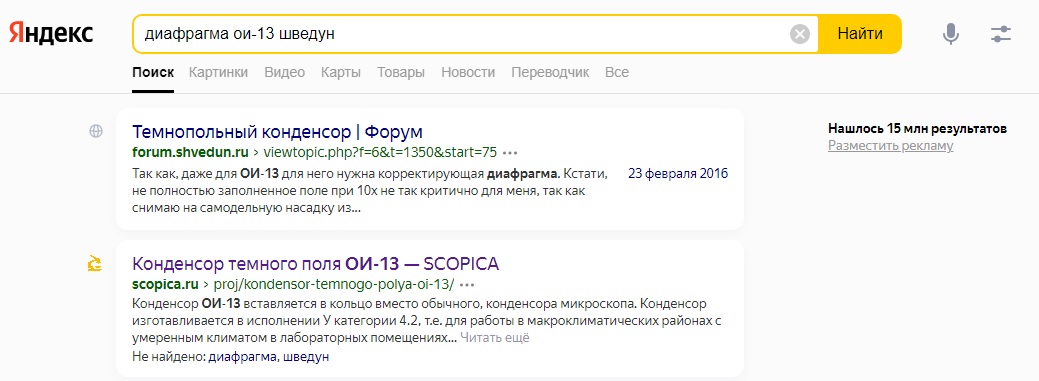
Task: Open search settings sliders icon
Action: 1001,34
